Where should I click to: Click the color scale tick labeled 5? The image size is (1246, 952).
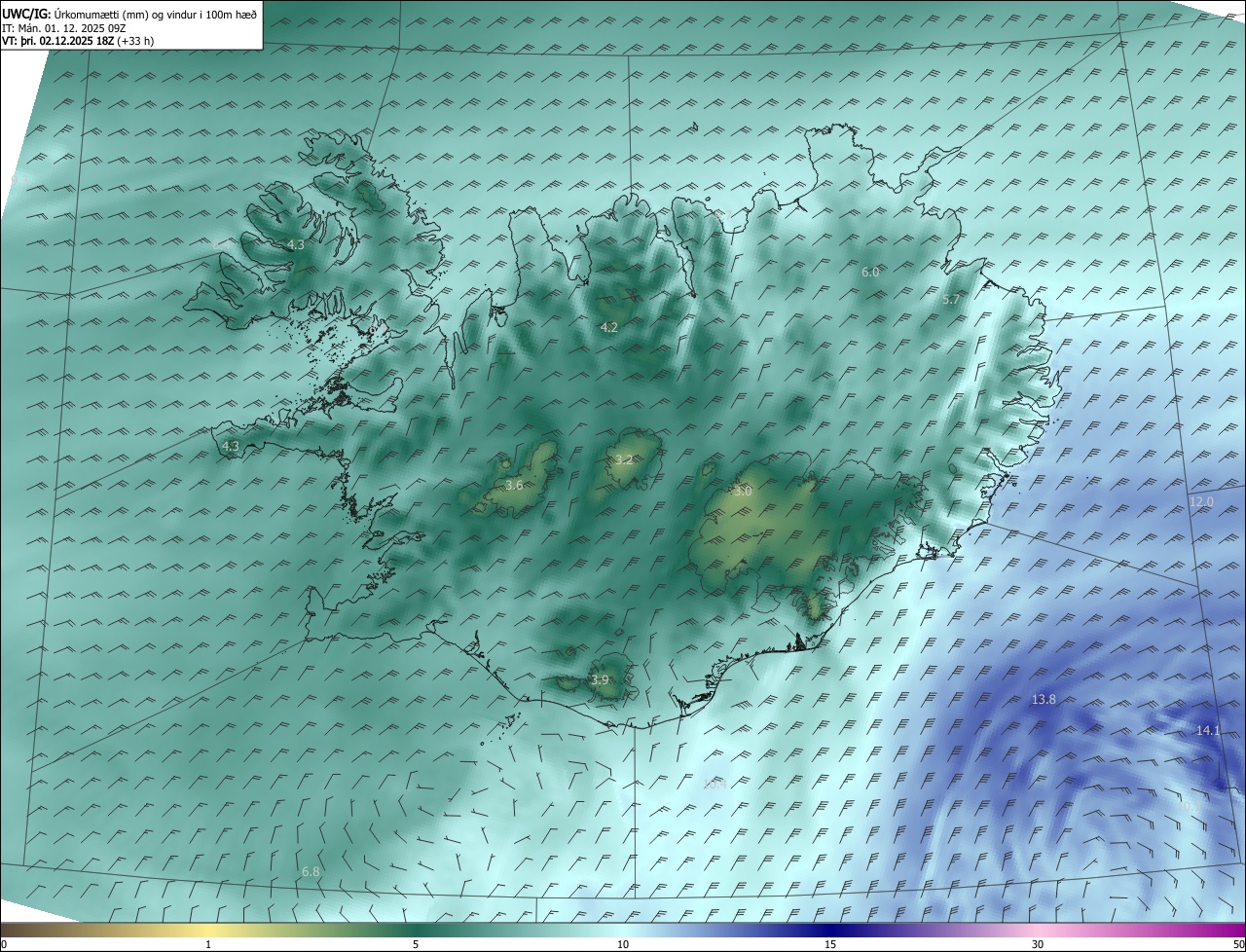point(416,945)
